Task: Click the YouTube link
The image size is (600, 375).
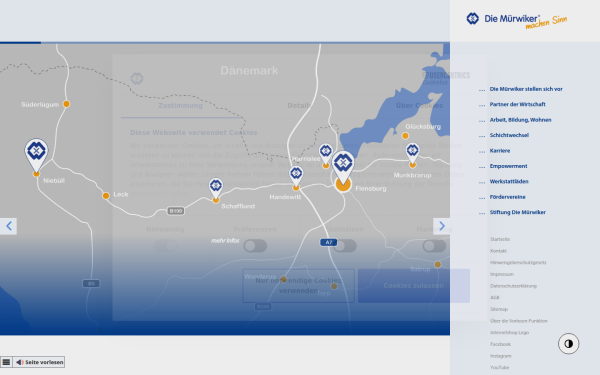Action: click(x=499, y=368)
